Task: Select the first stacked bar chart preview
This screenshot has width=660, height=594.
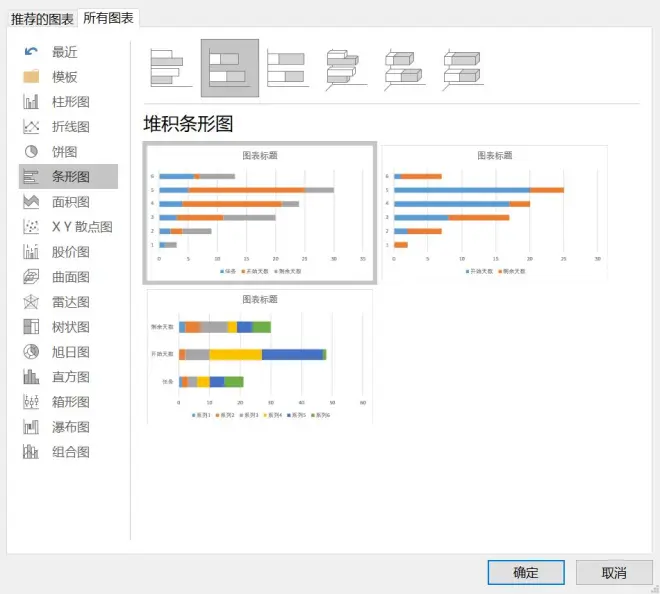Action: (x=260, y=213)
